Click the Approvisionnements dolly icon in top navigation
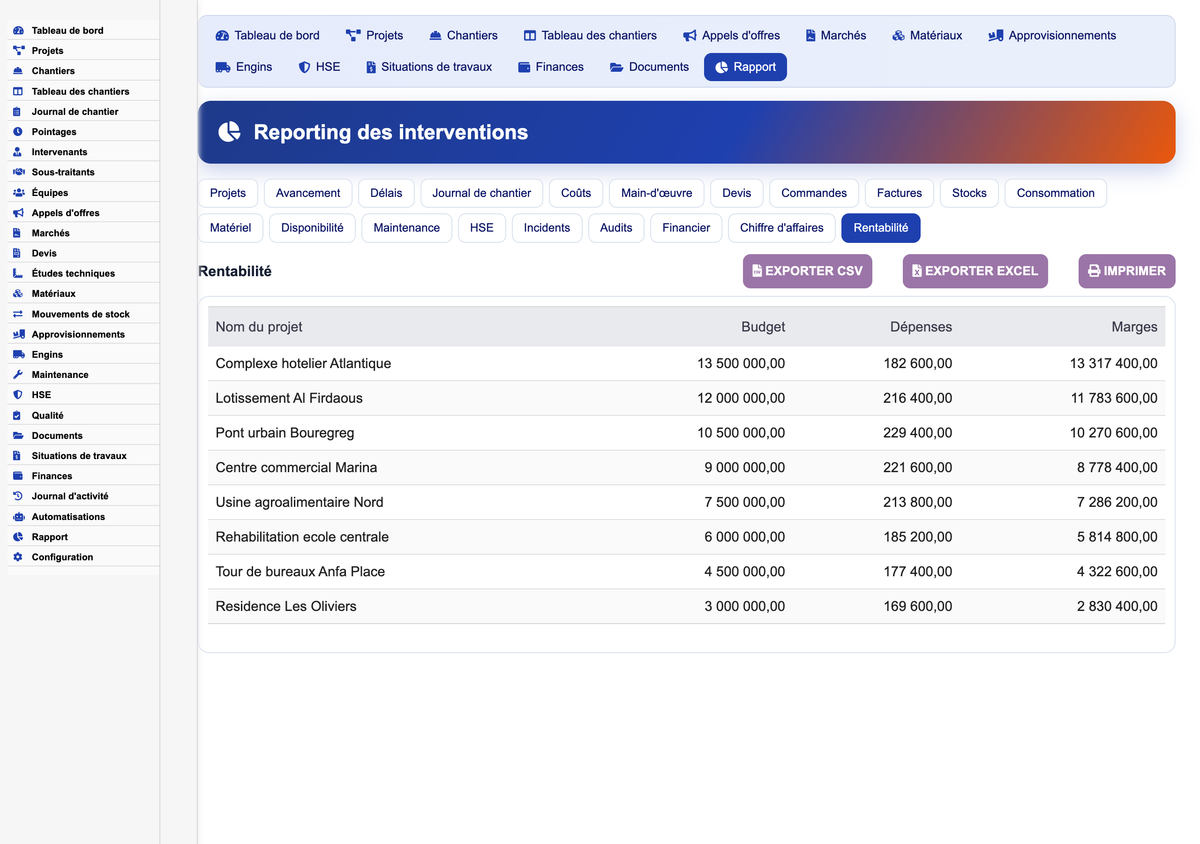Screen dimensions: 1200x844 [x=995, y=35]
